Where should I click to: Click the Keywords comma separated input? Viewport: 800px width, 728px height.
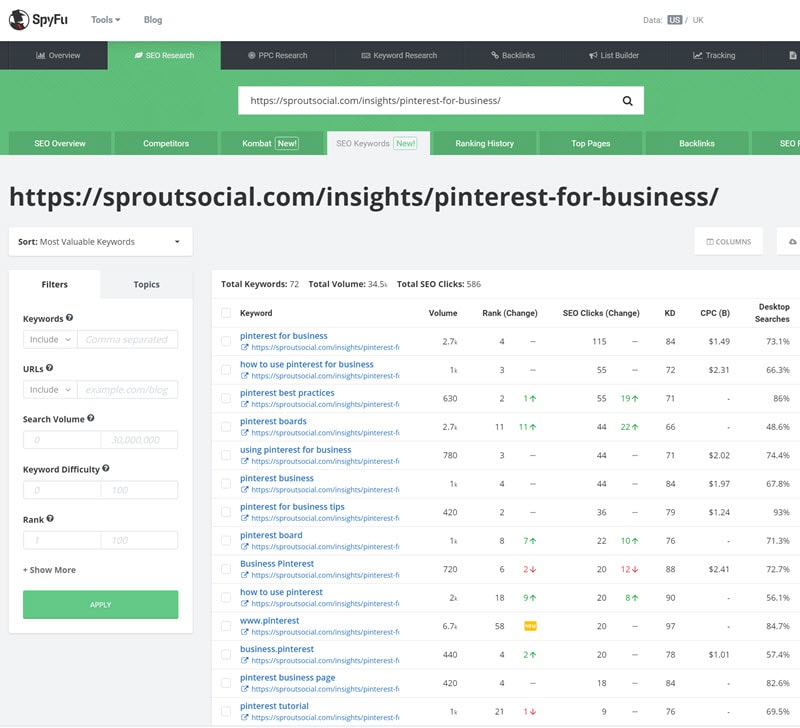(x=128, y=340)
